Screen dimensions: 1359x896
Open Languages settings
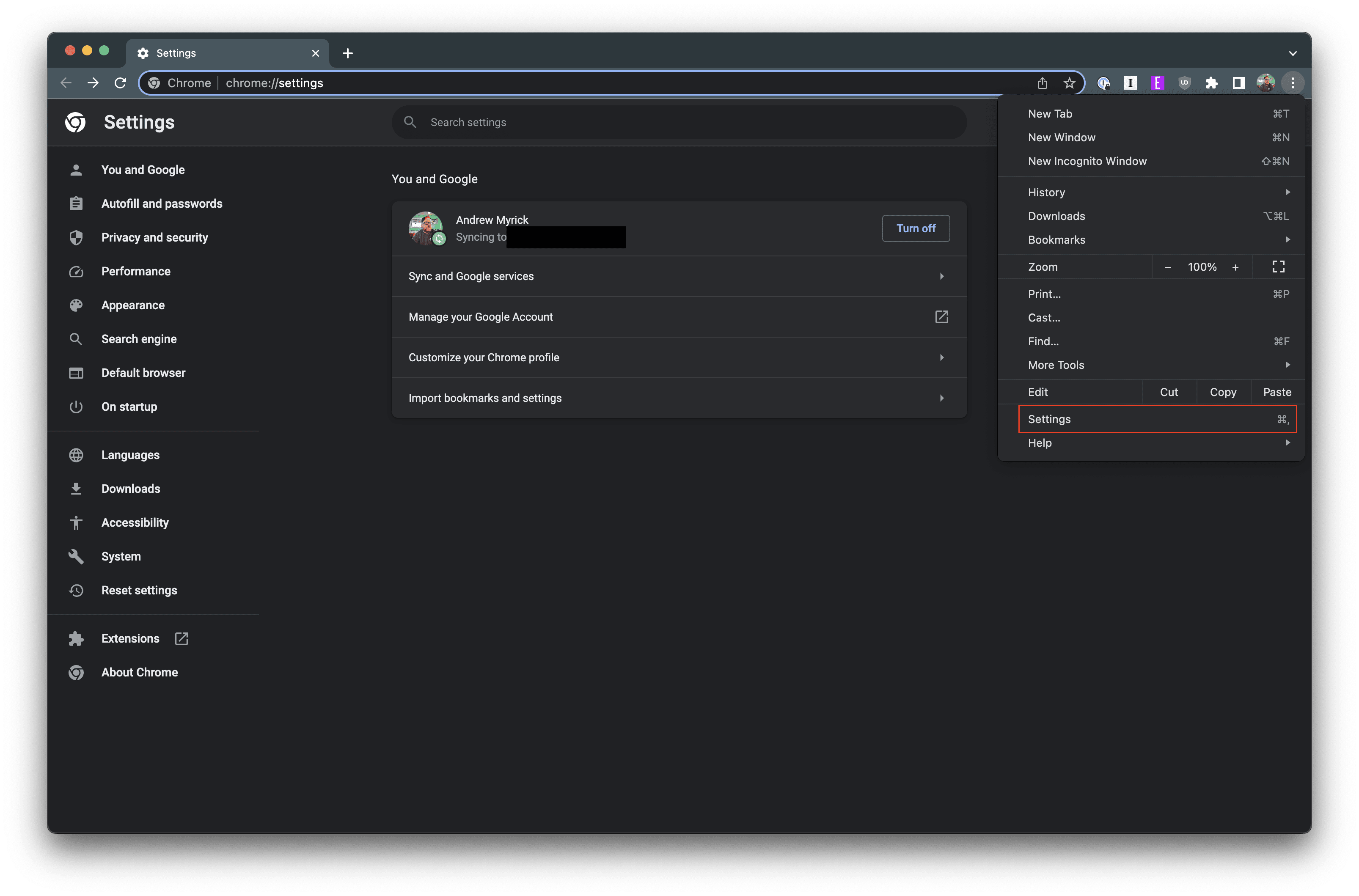130,455
